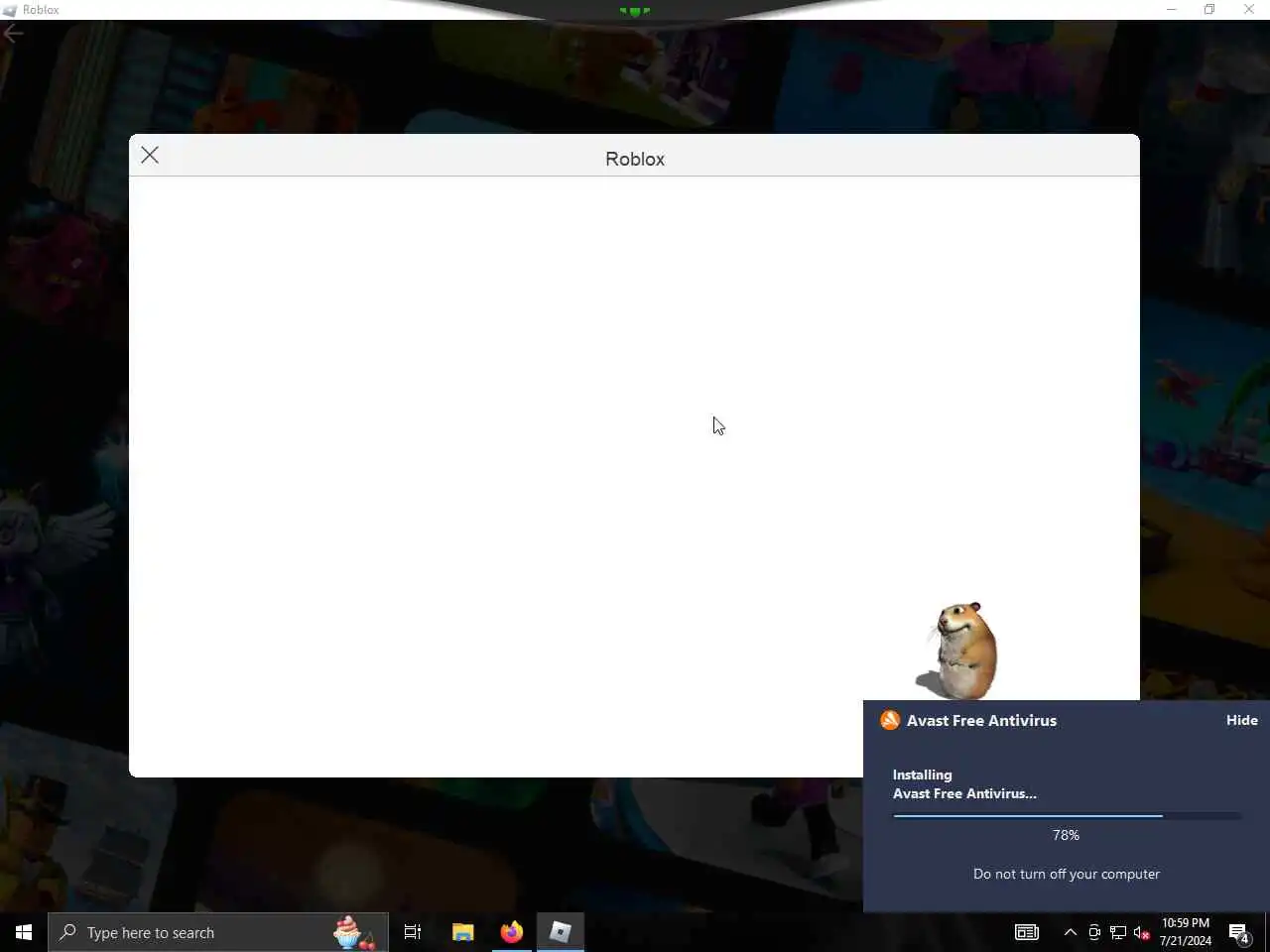The height and width of the screenshot is (952, 1270).
Task: Hide the Avast Free Antivirus popup
Action: pos(1241,721)
